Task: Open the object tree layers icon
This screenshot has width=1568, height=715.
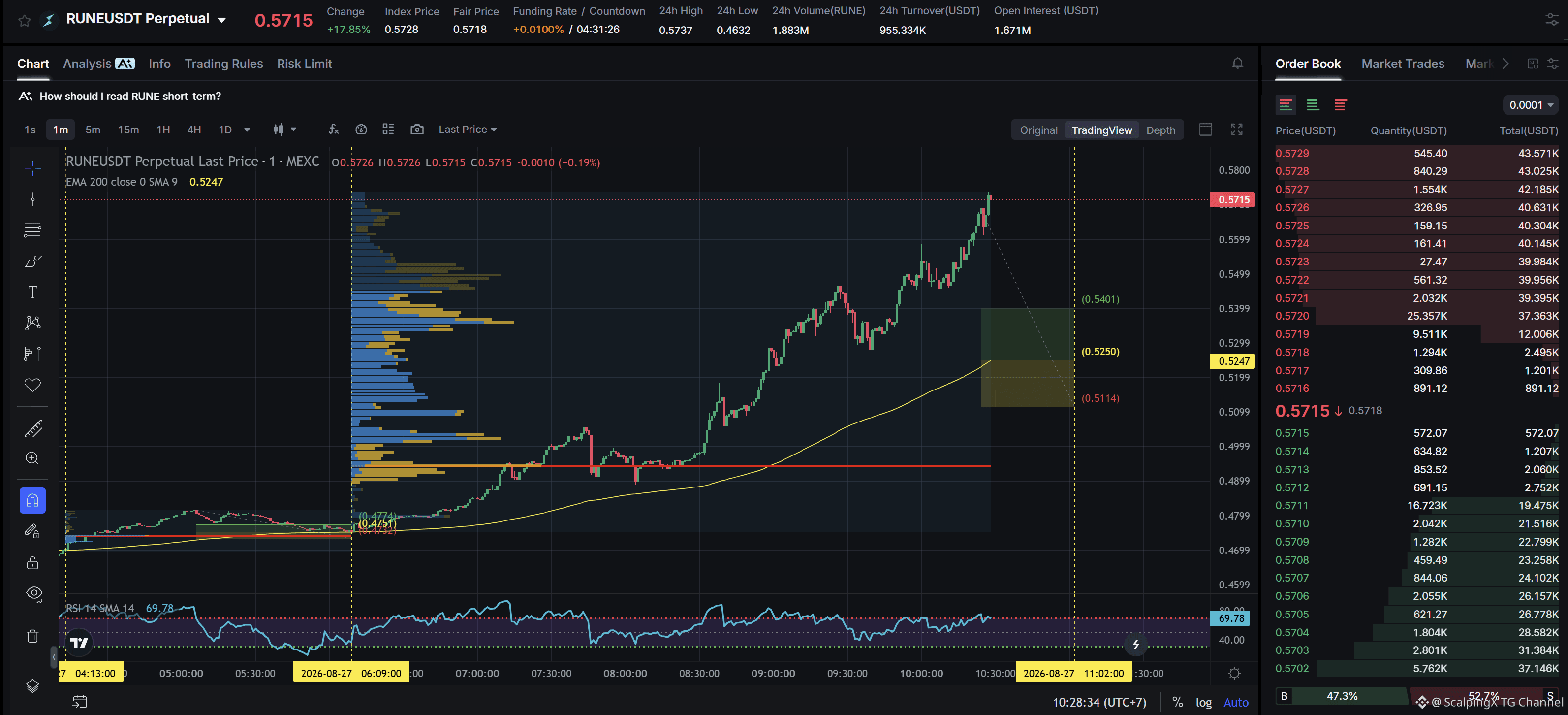Action: [x=33, y=686]
